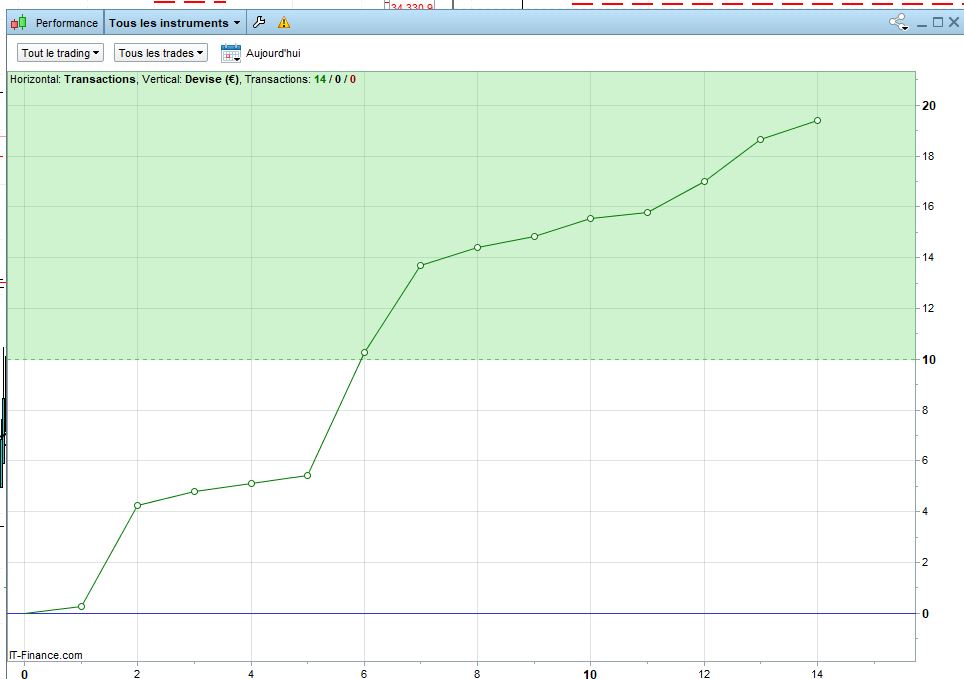Screen dimensions: 964x679
Task: Open the calendar date picker icon
Action: tap(231, 53)
